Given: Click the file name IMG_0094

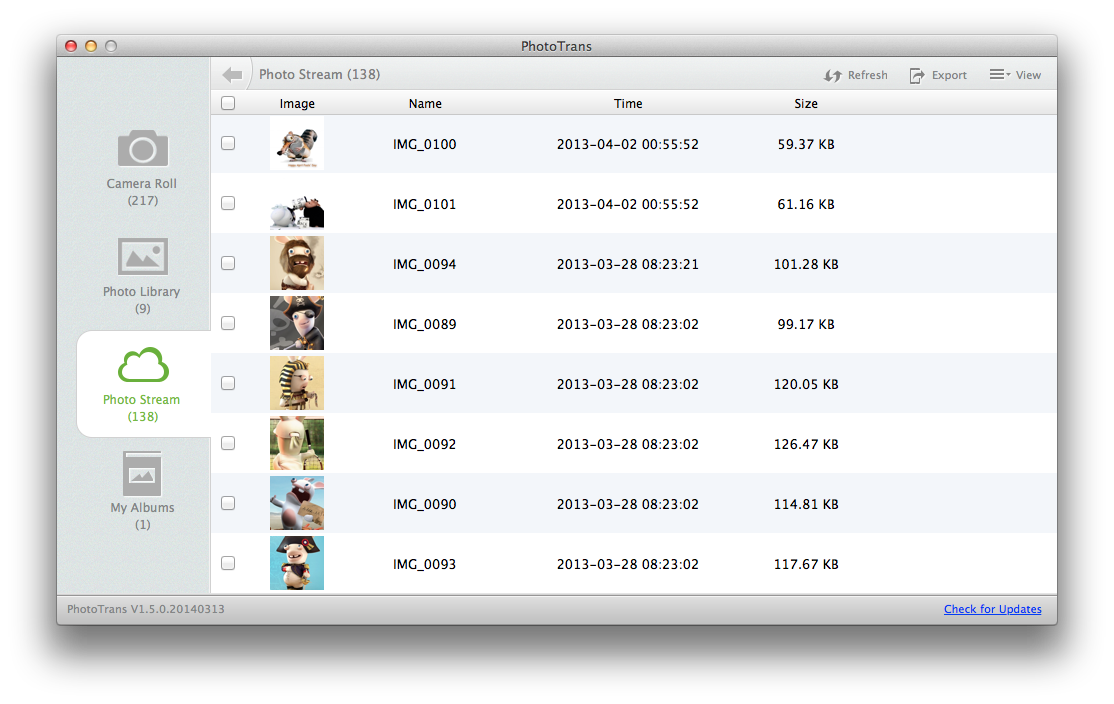Looking at the screenshot, I should pos(424,264).
